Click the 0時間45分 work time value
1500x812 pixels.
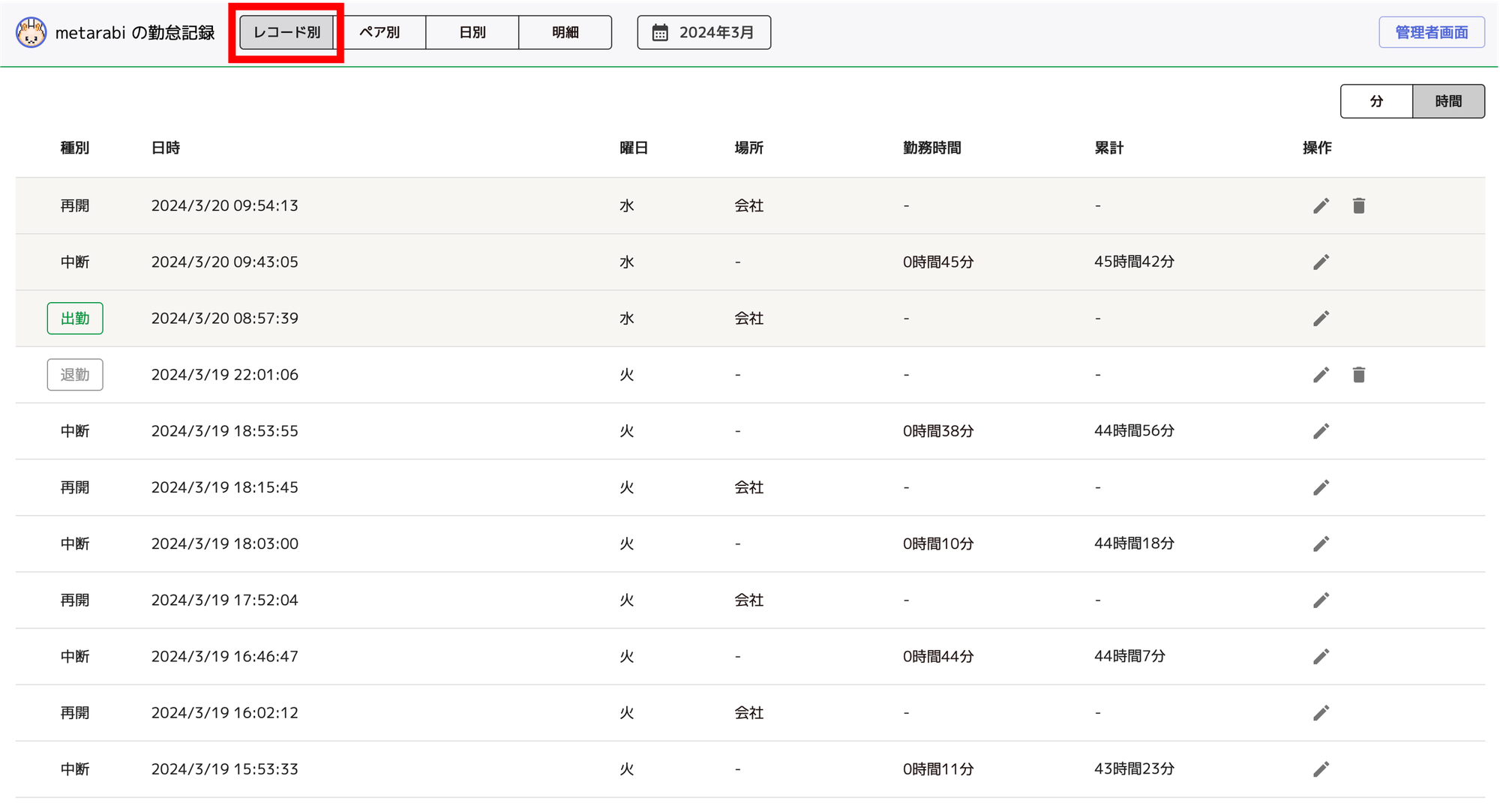(938, 262)
